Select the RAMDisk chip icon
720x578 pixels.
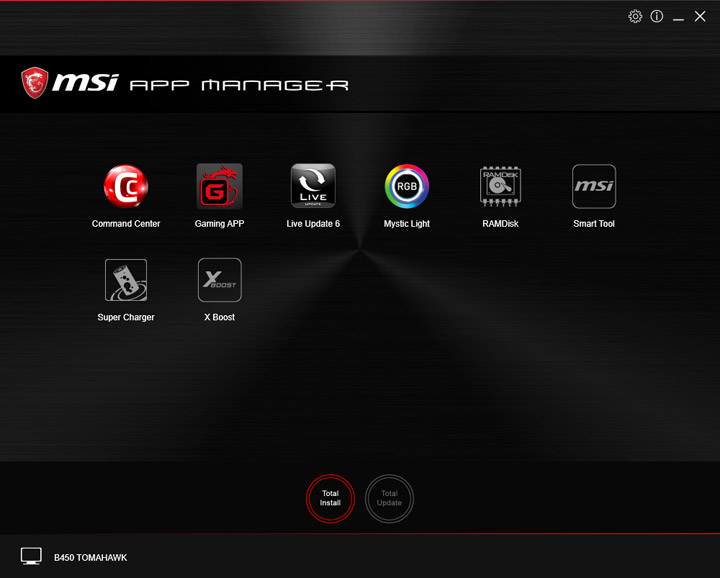point(501,186)
